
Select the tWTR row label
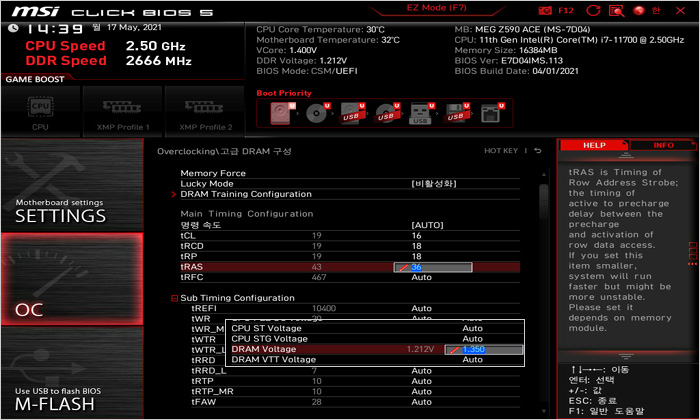point(203,339)
